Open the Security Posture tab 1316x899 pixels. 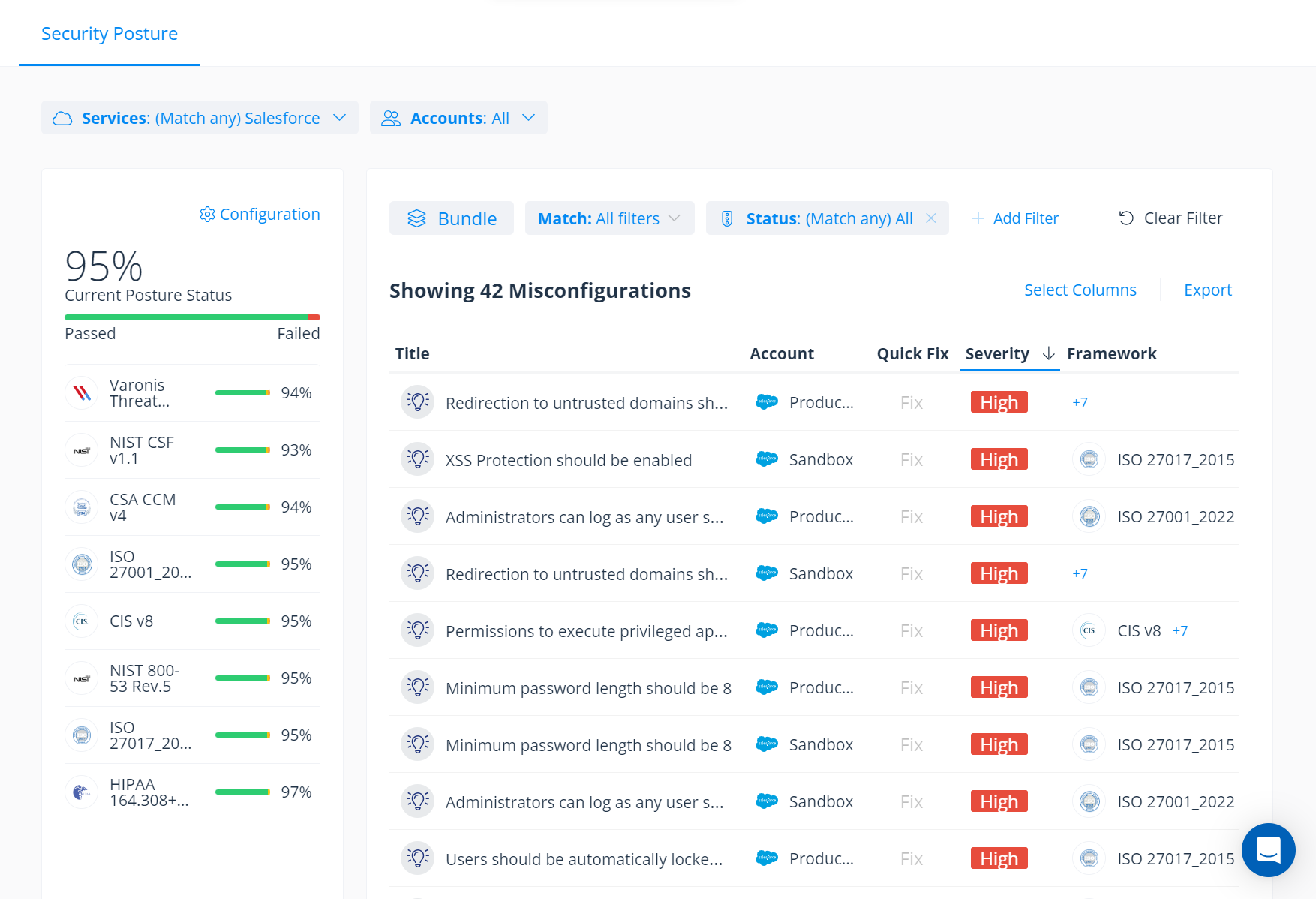(x=110, y=34)
